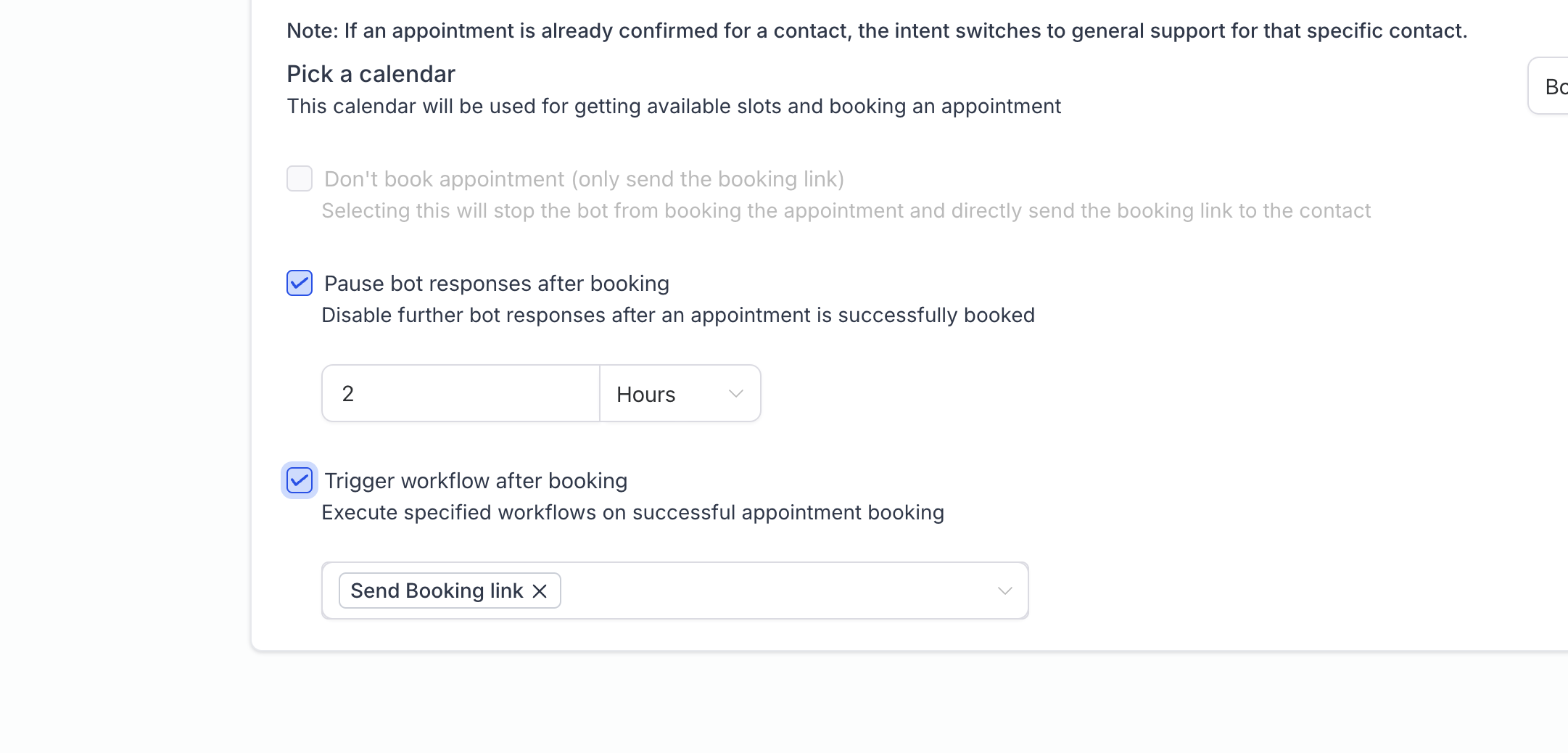1568x753 pixels.
Task: Remove the Send Booking link tag
Action: [540, 591]
